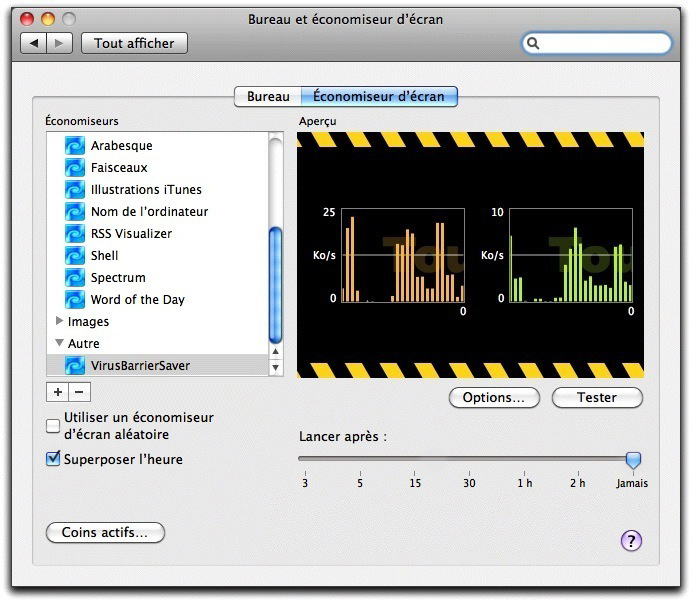
Task: Select RSS Visualizer in the list
Action: pyautogui.click(x=132, y=234)
